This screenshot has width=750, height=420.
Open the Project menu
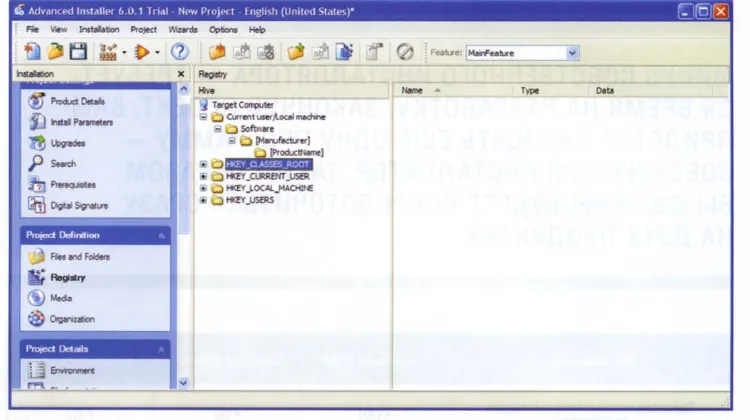tap(143, 30)
